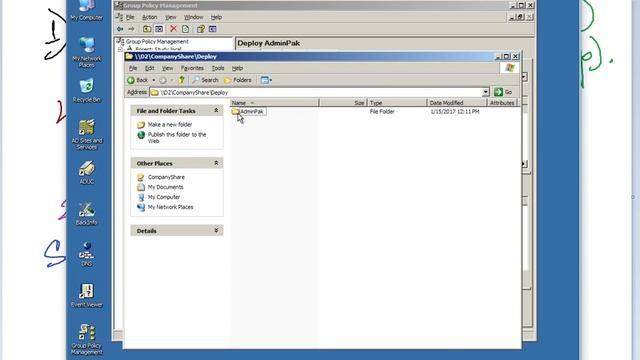Open Action menu in Group Policy Management
640x360 pixels.
click(x=149, y=17)
